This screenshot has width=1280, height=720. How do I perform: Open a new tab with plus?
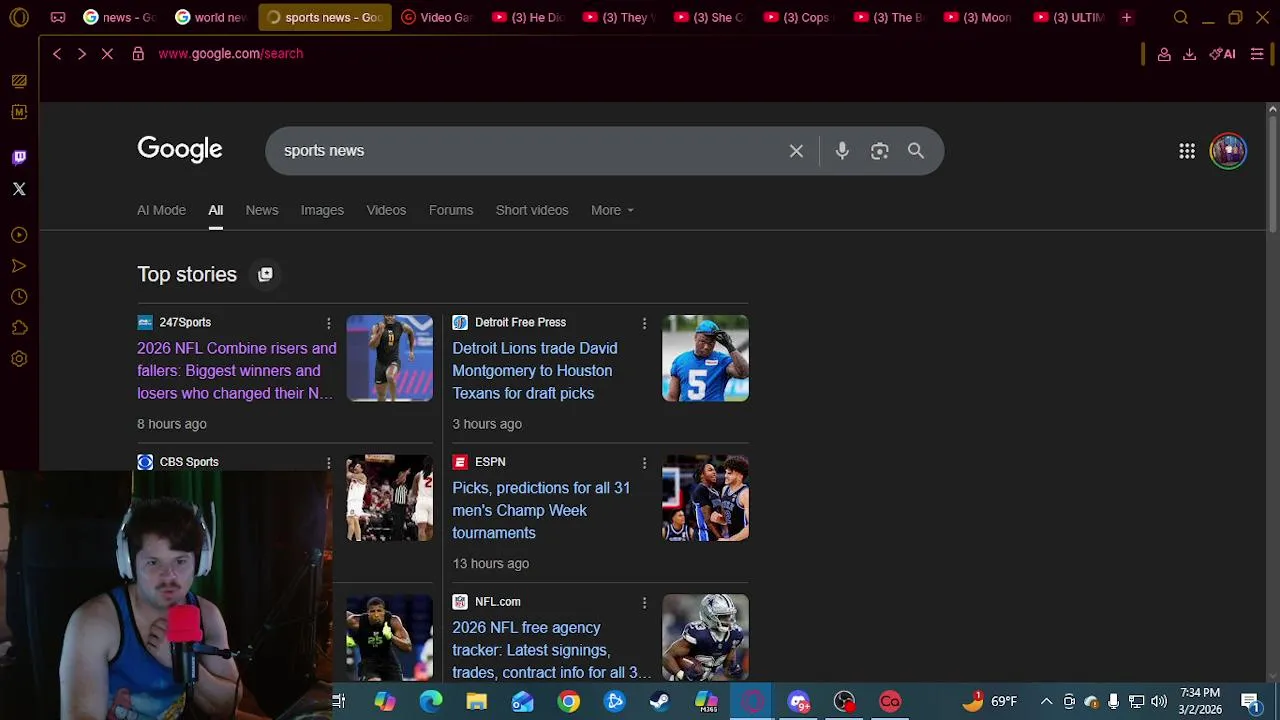pos(1126,17)
